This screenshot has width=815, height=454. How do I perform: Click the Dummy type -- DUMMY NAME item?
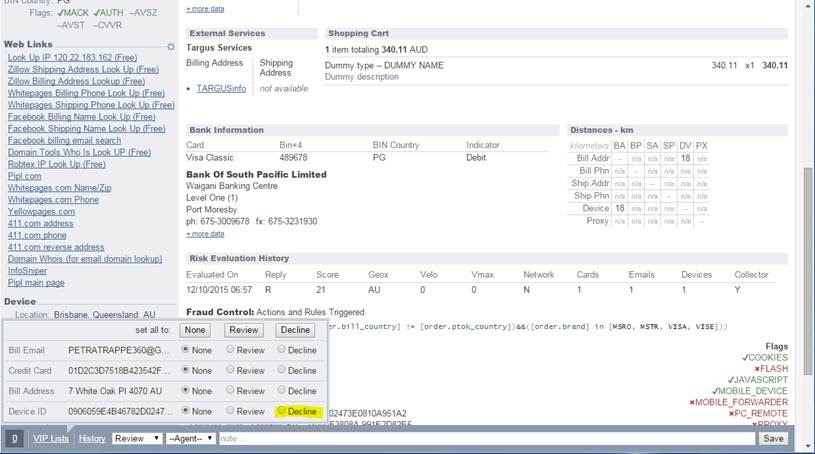(384, 65)
